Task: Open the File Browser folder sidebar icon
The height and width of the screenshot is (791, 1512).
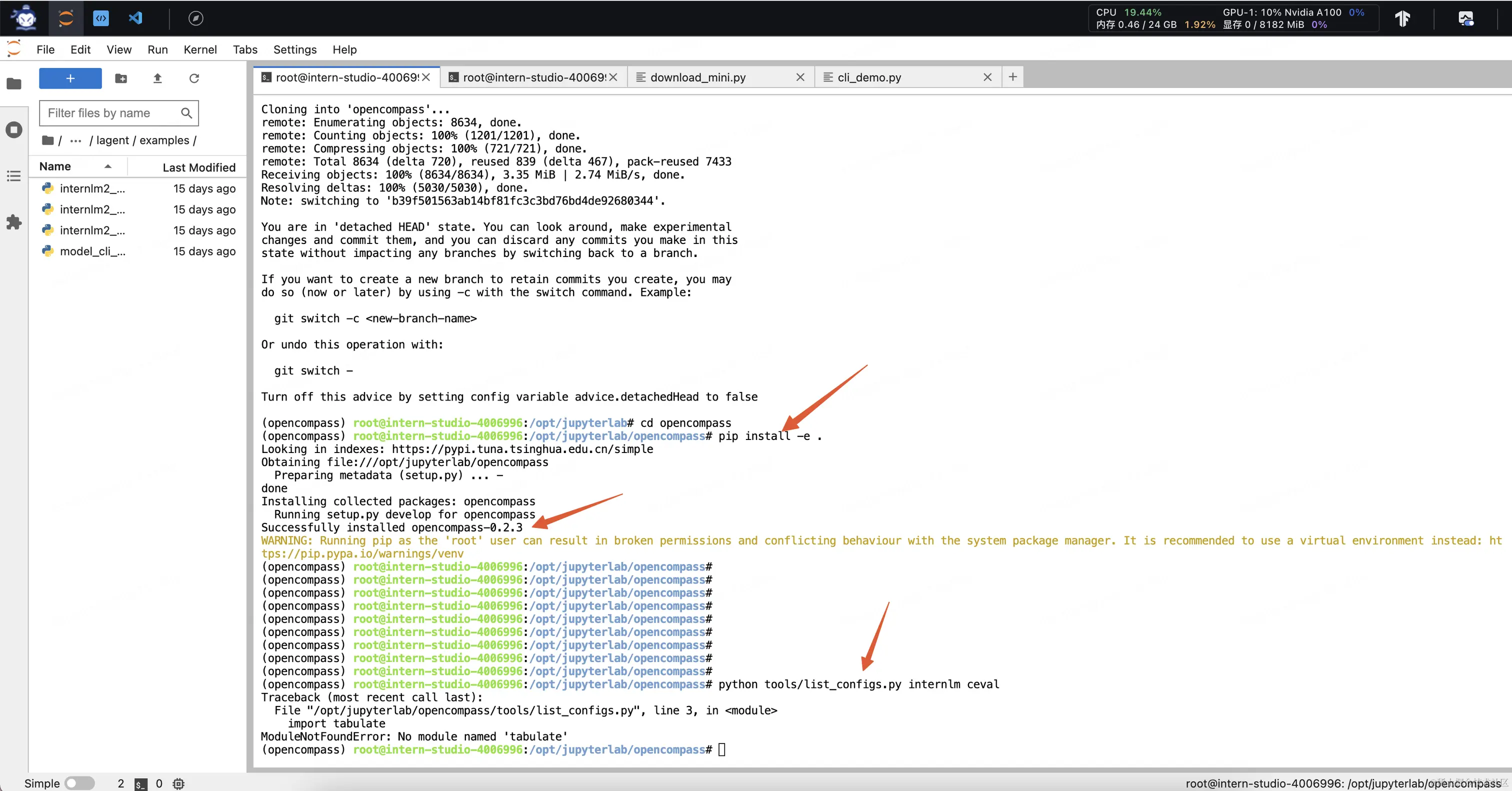Action: click(14, 84)
